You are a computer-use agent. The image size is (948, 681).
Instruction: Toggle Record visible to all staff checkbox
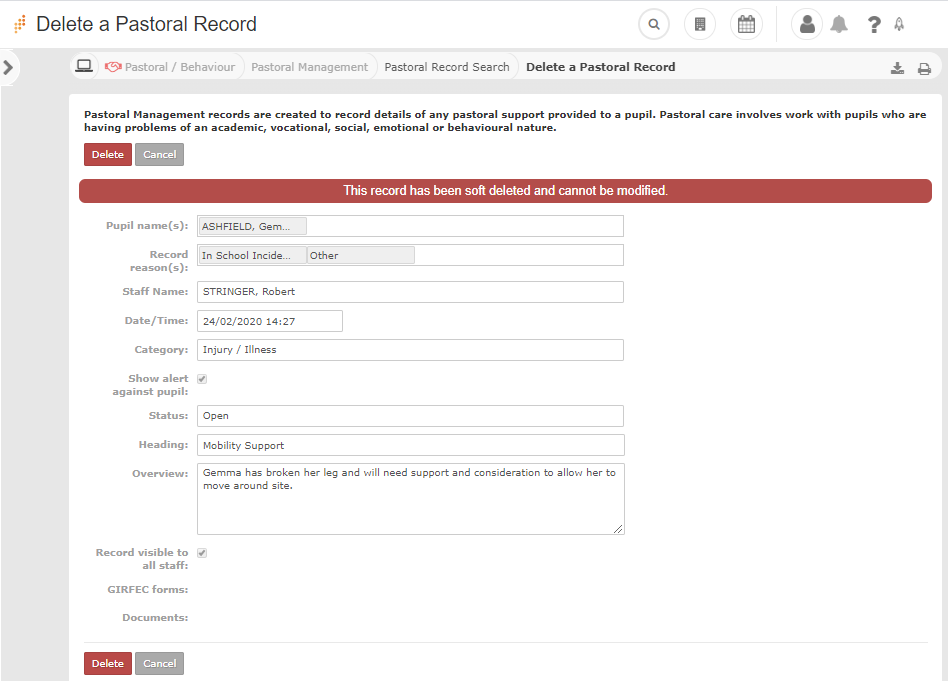(202, 553)
